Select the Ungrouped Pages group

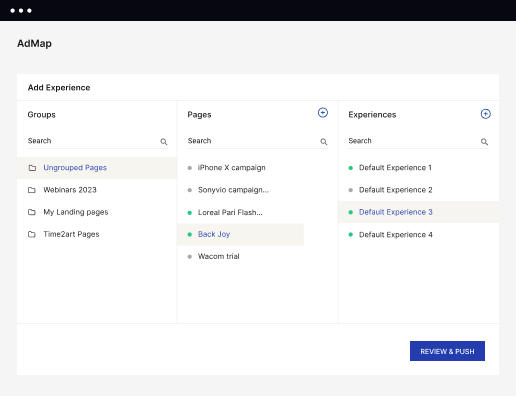pos(97,168)
